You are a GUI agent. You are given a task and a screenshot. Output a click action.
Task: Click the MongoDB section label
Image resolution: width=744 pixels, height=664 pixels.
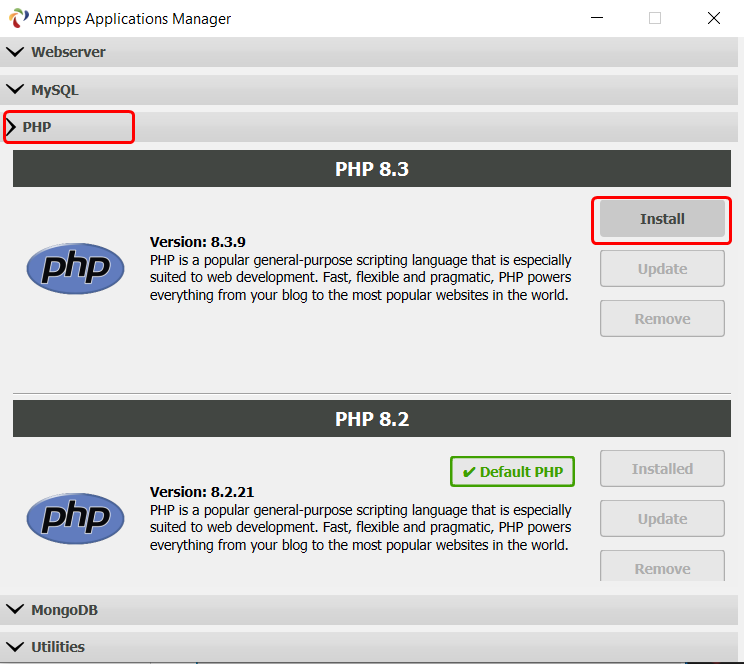[65, 610]
